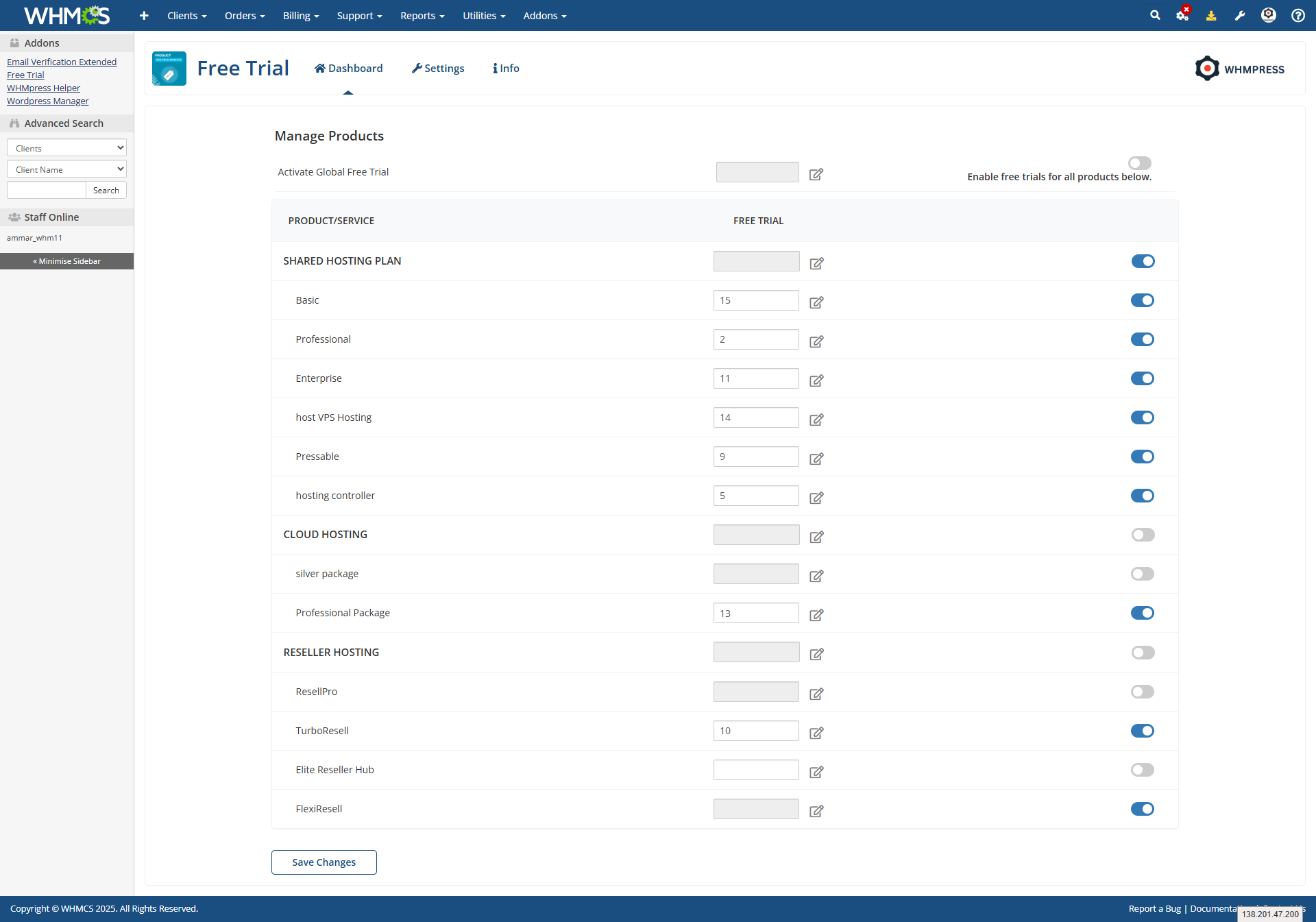Click edit icon next to Enterprise row
The image size is (1316, 922).
pyautogui.click(x=816, y=380)
